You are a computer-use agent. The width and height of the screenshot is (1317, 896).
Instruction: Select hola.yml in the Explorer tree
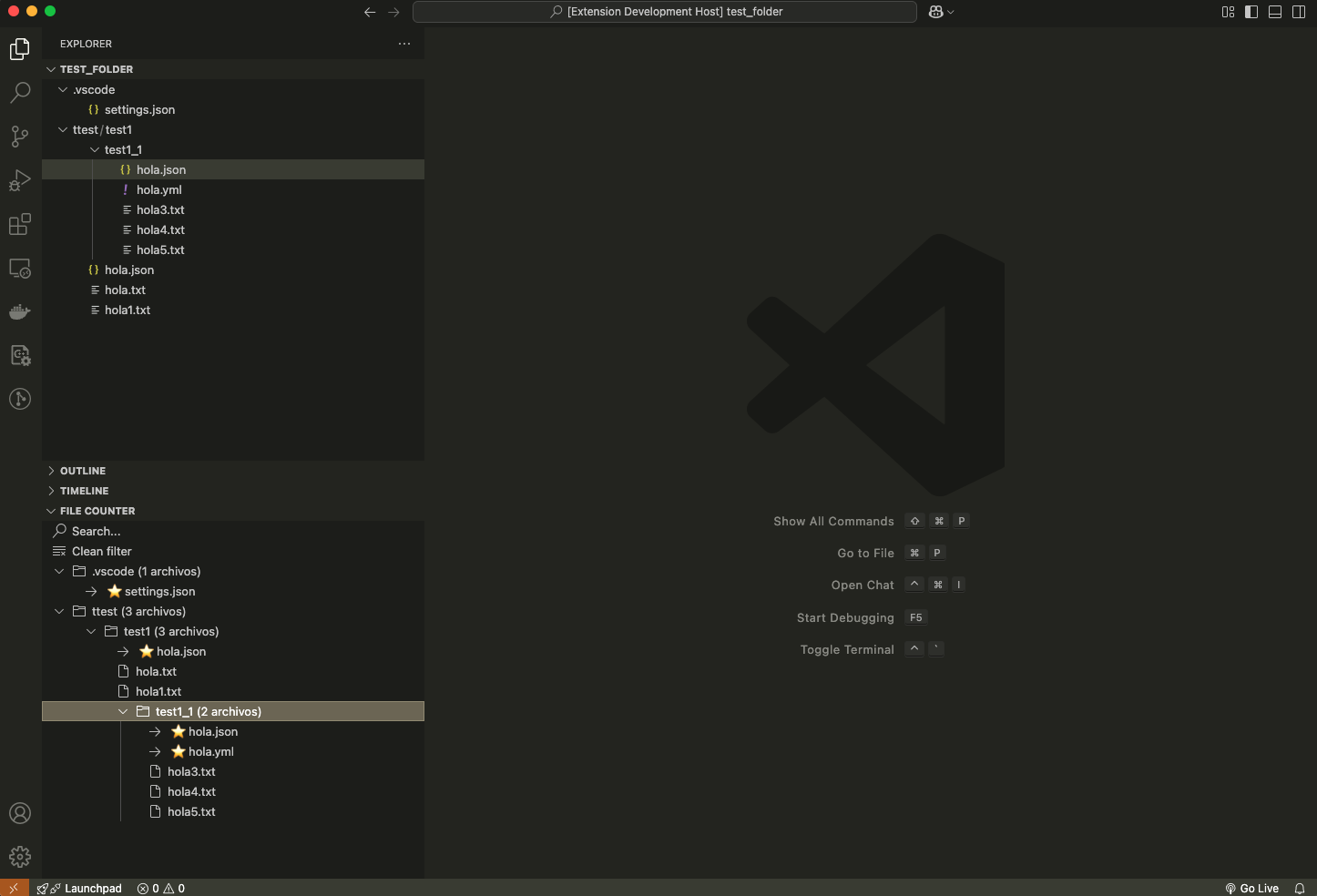coord(233,189)
